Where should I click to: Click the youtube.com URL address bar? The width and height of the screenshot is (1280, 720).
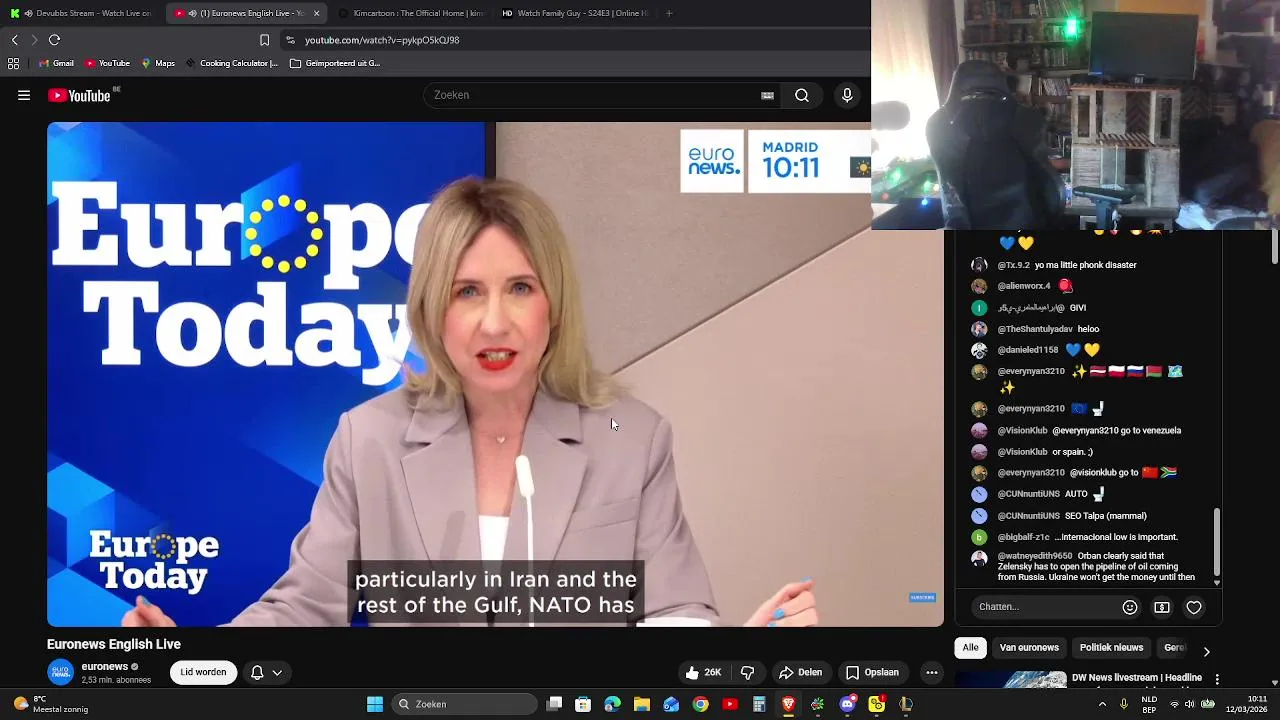click(x=382, y=40)
